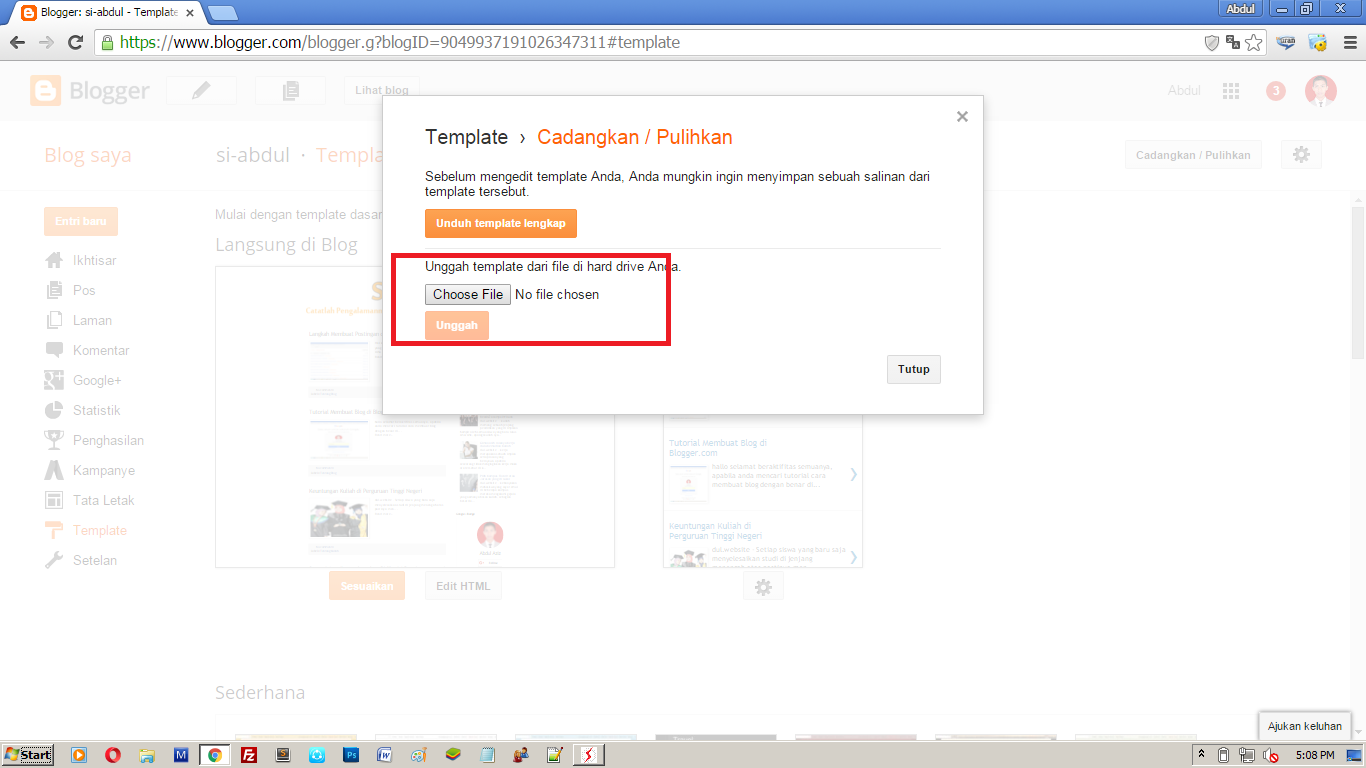Open the Windows Start menu
This screenshot has width=1366, height=768.
click(28, 755)
